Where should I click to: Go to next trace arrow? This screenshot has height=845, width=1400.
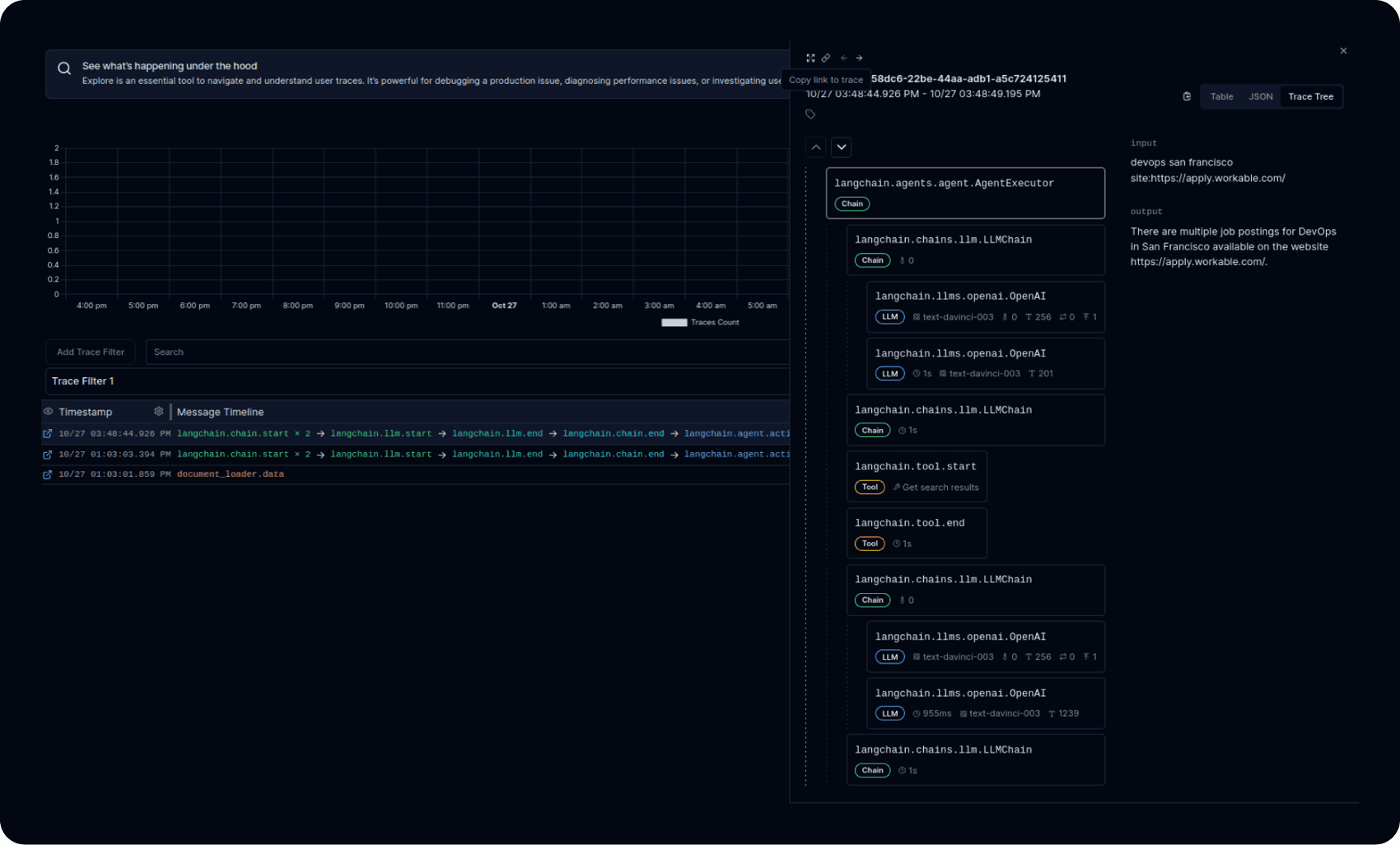tap(859, 58)
